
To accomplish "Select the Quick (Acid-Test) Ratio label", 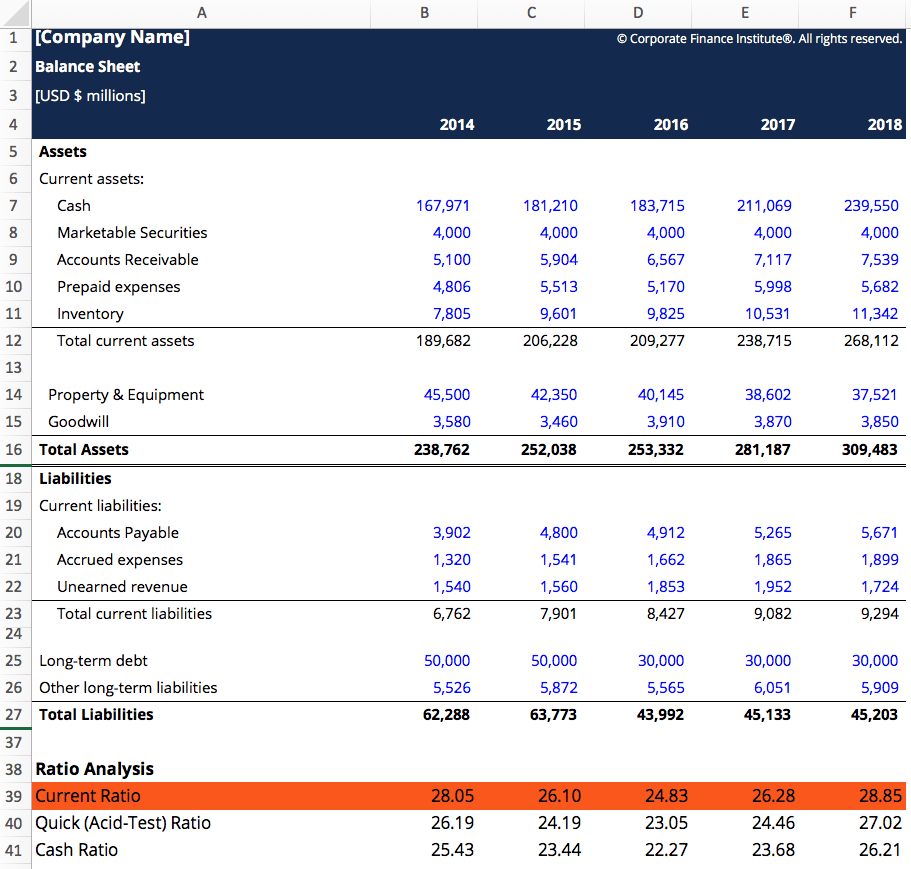I will [123, 822].
